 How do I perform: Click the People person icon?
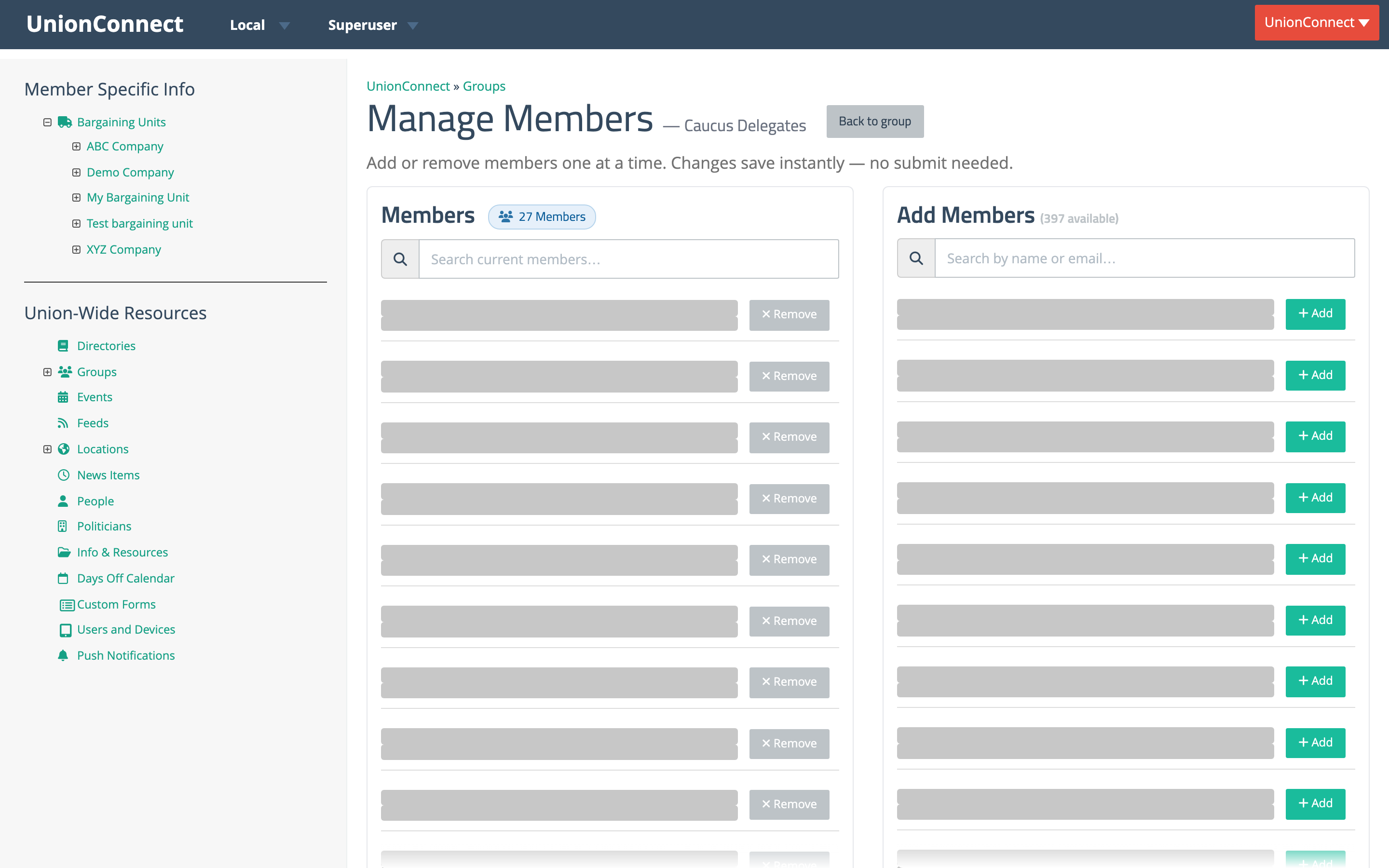(x=63, y=501)
